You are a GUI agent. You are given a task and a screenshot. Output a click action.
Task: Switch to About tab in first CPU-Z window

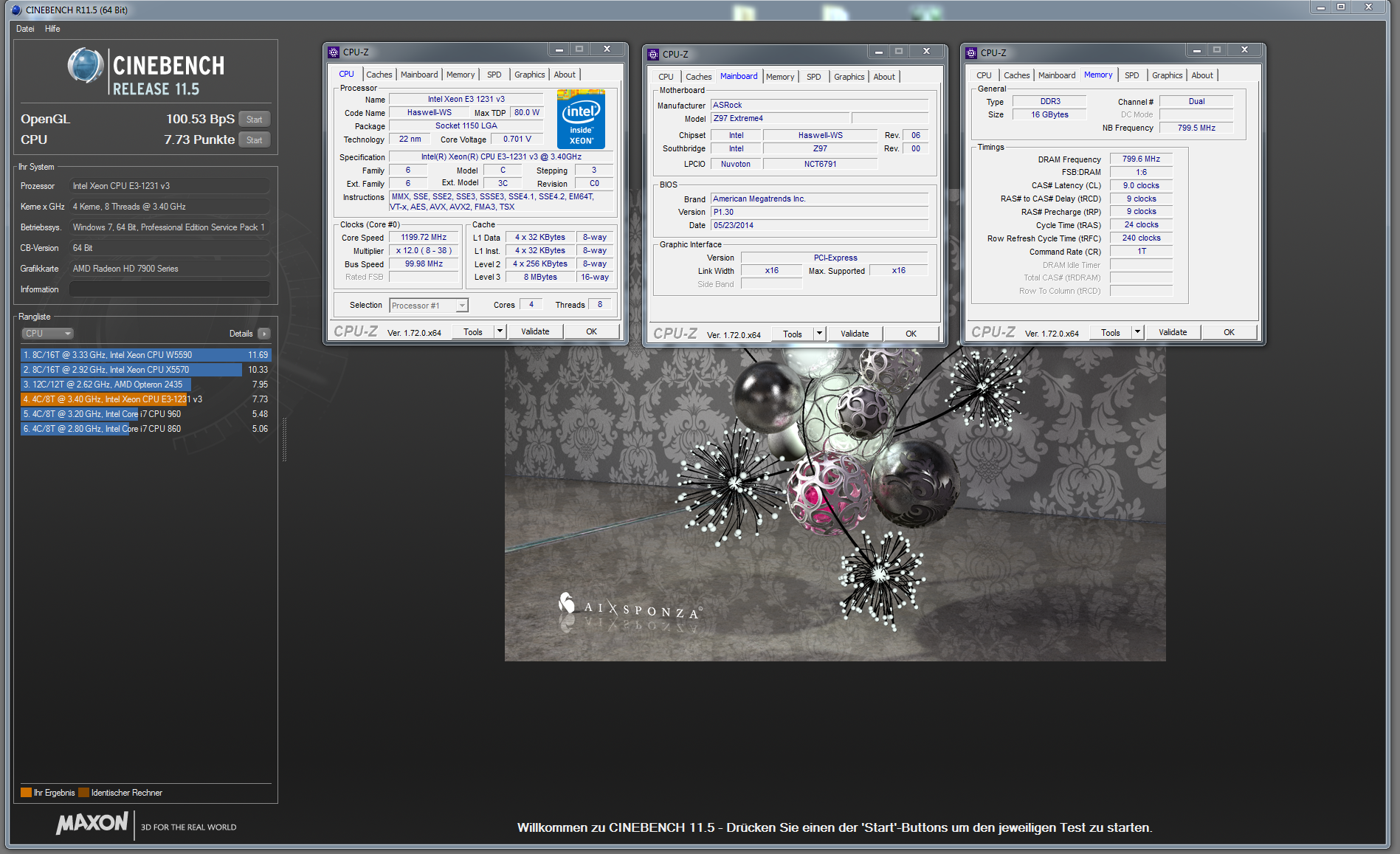click(565, 75)
